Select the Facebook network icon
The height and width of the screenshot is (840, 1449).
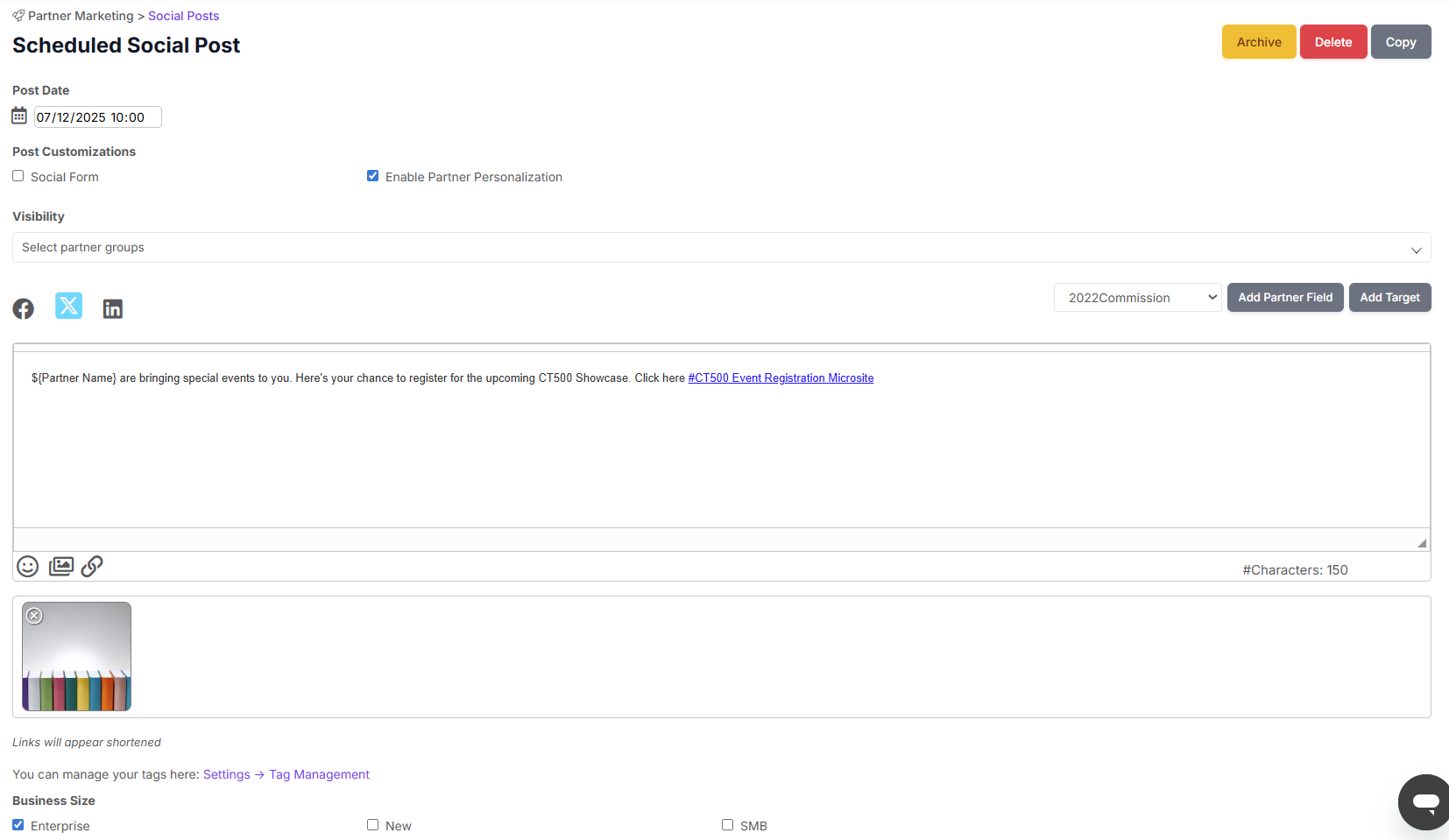click(24, 308)
